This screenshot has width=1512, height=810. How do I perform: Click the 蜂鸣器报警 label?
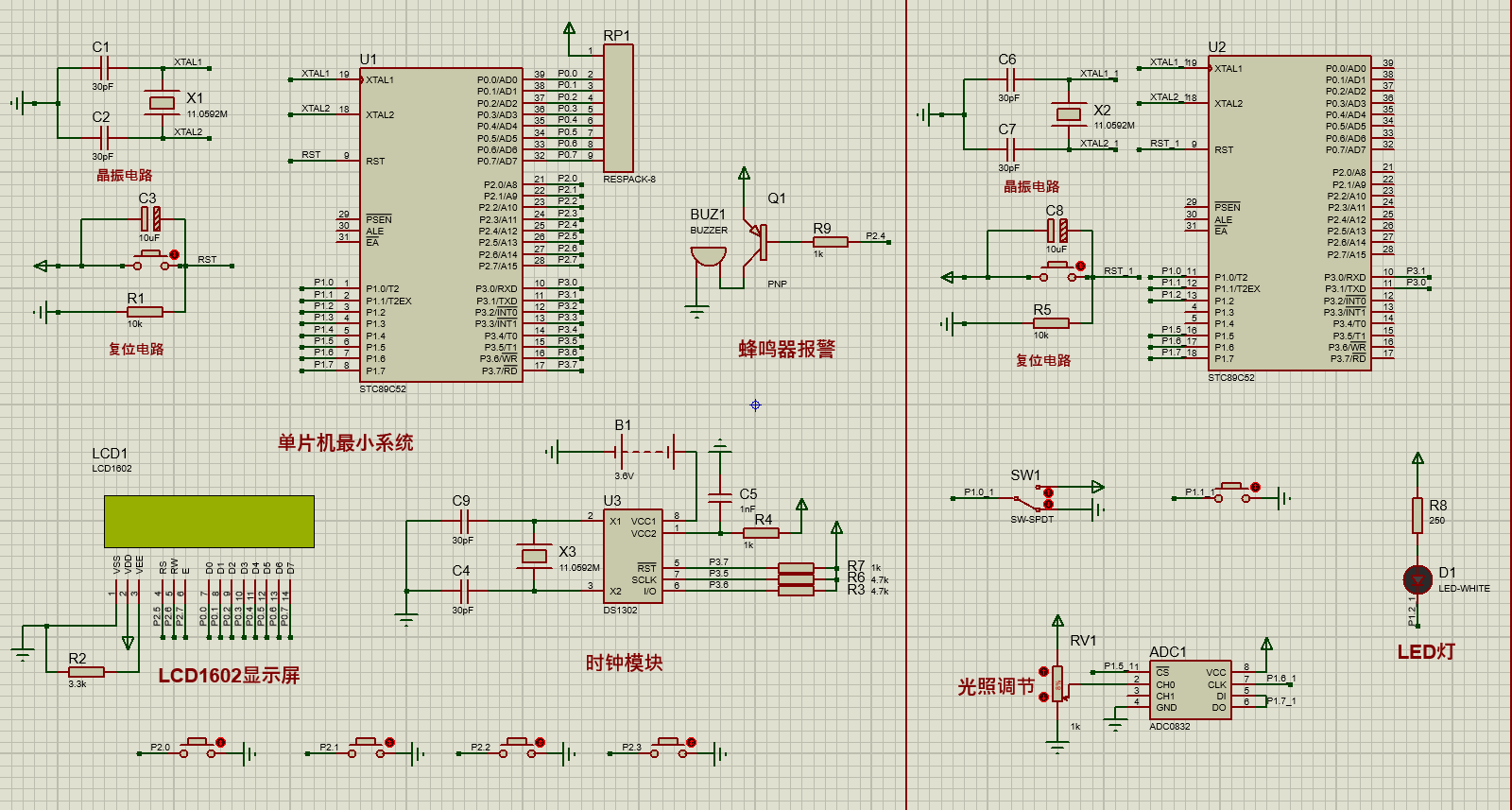click(x=786, y=349)
